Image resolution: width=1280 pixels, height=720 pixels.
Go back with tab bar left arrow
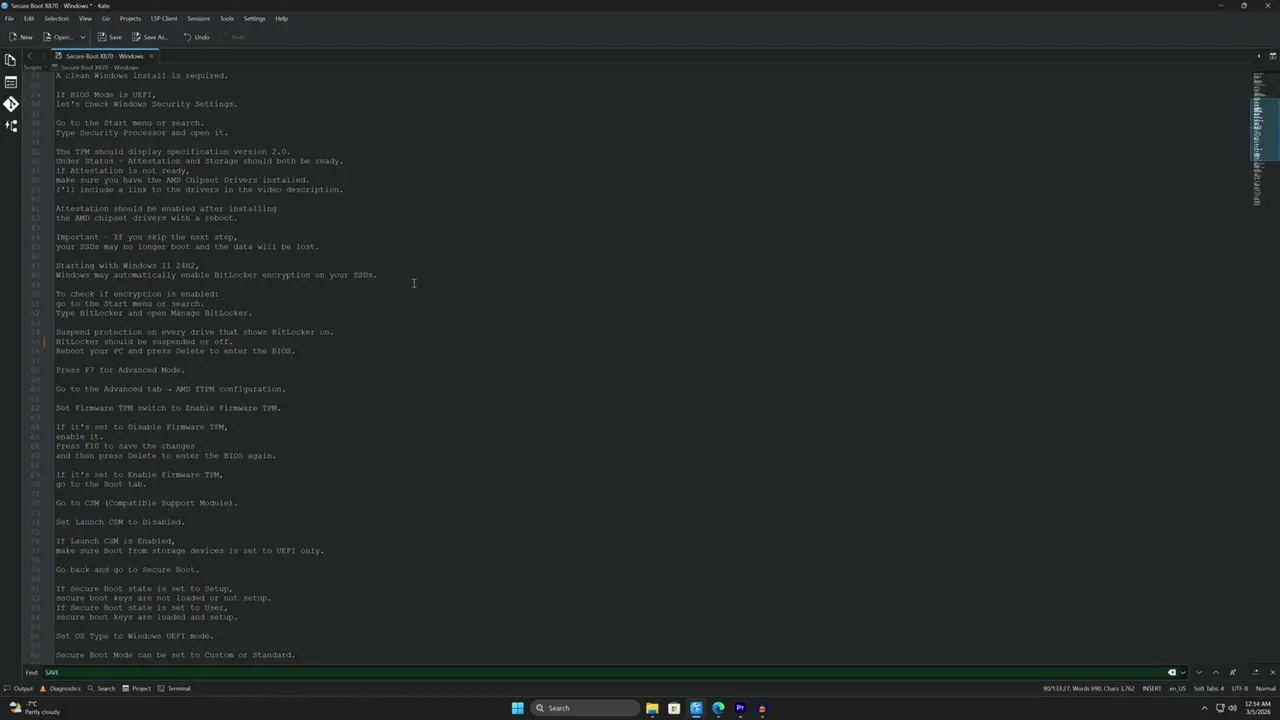click(30, 56)
